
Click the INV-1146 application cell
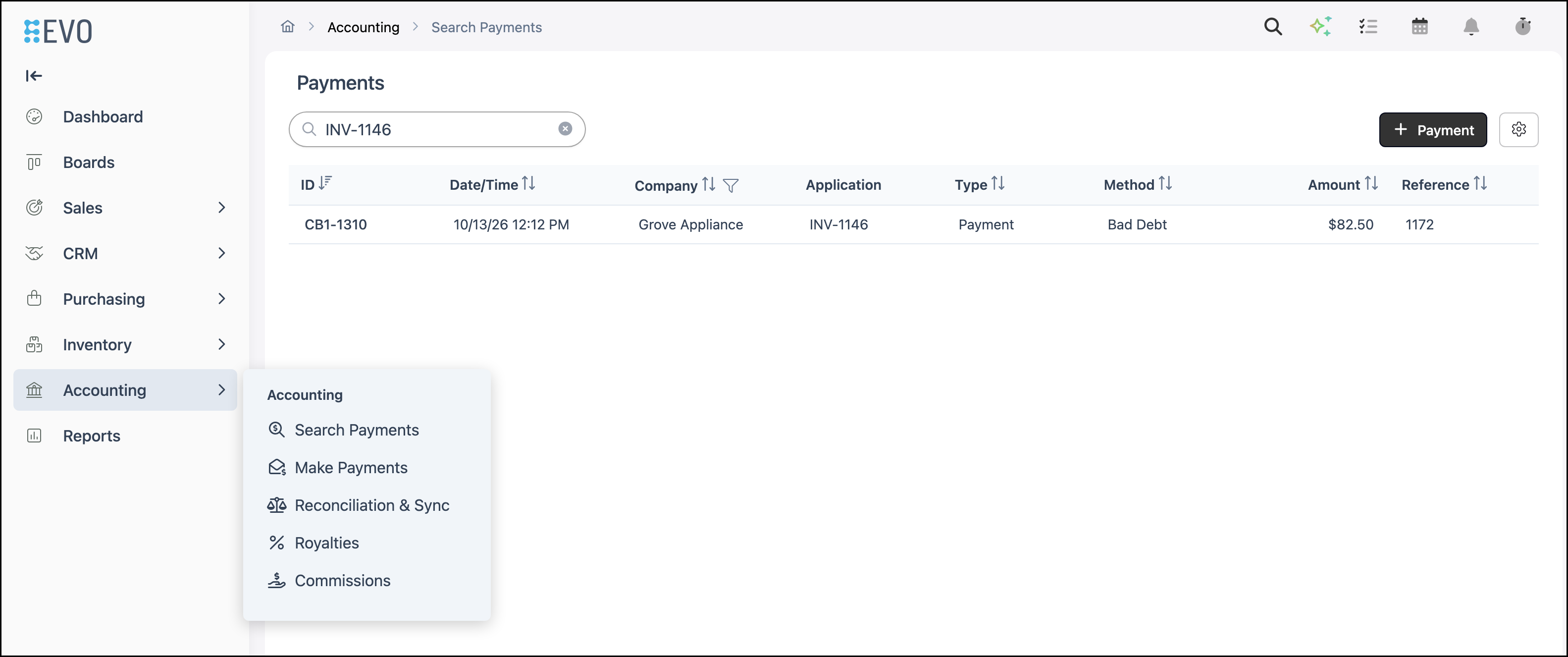pyautogui.click(x=839, y=224)
